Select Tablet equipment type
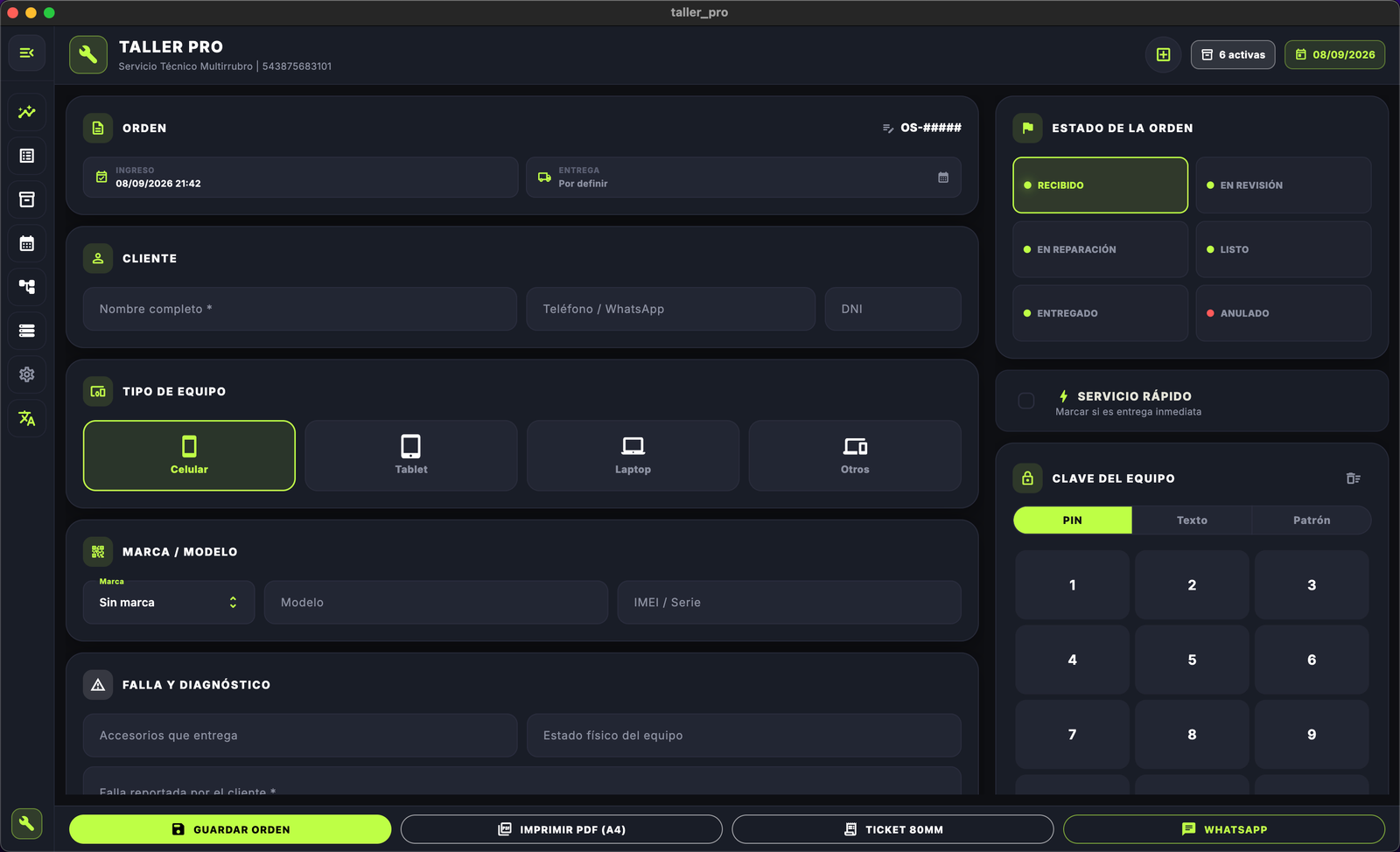Image resolution: width=1400 pixels, height=852 pixels. click(x=411, y=456)
